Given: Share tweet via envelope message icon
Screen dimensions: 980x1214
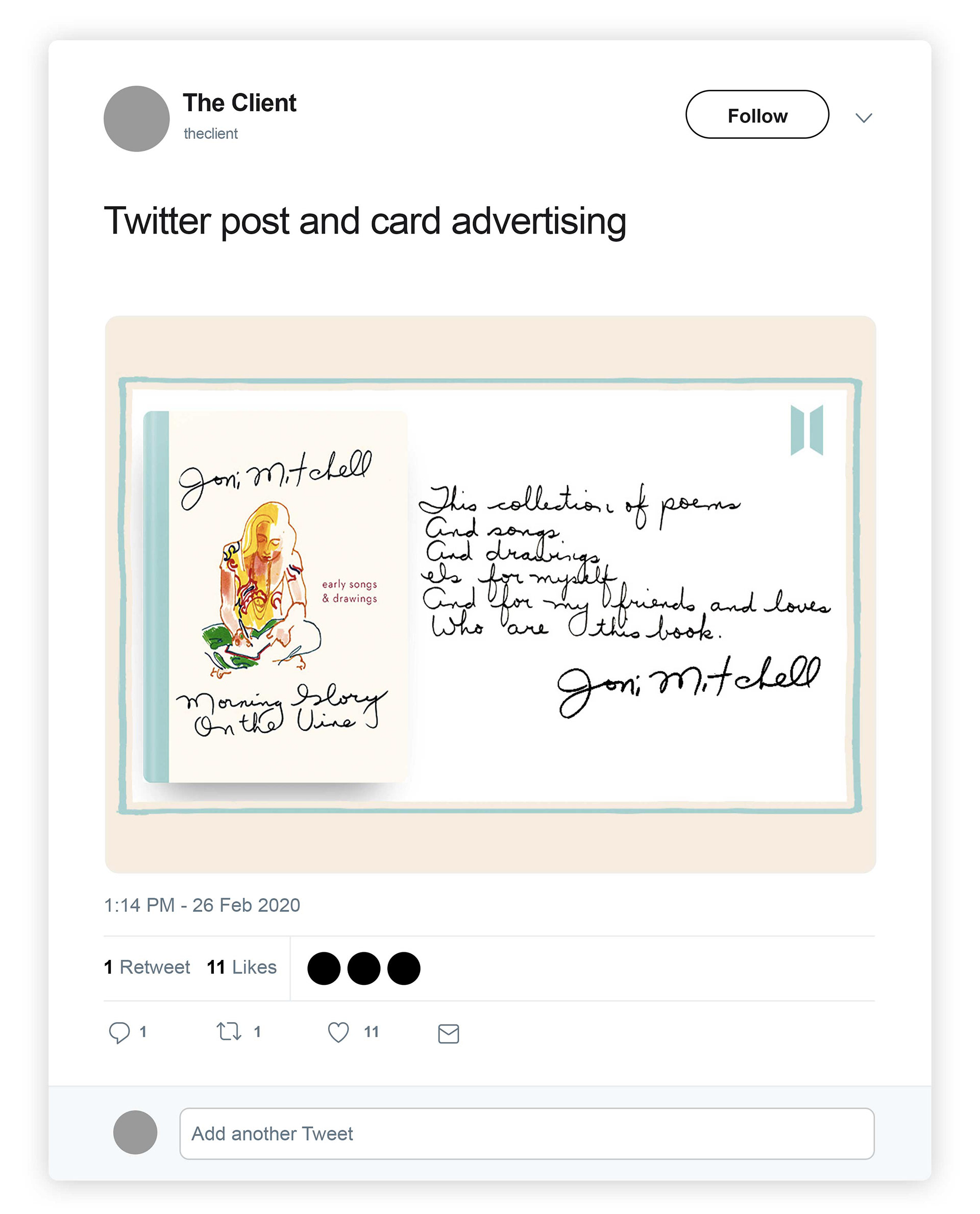Looking at the screenshot, I should coord(448,1033).
